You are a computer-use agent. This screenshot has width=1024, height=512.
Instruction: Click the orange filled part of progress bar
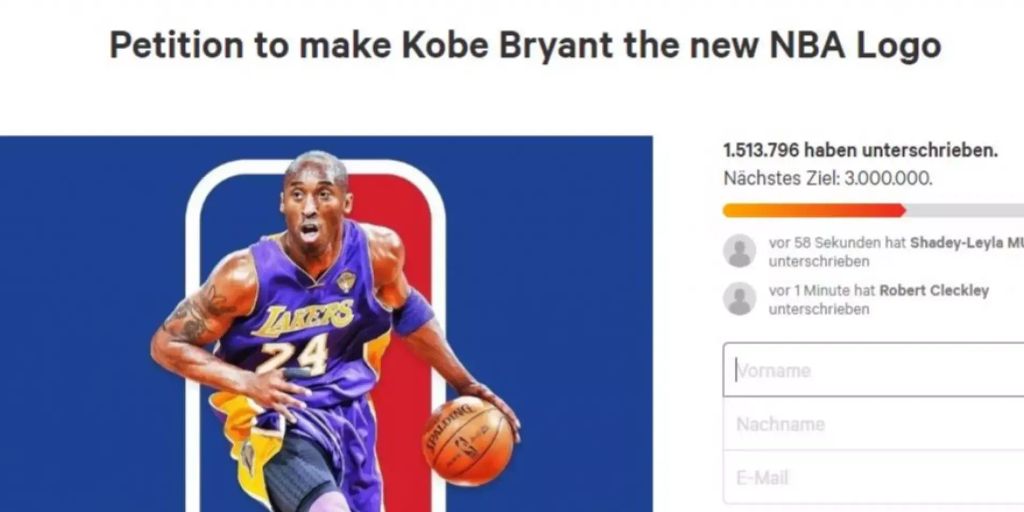tap(814, 210)
